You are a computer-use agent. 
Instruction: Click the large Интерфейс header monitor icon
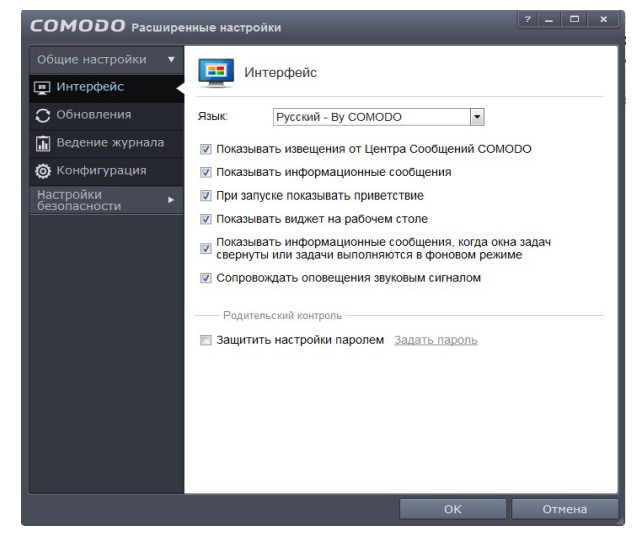[216, 73]
